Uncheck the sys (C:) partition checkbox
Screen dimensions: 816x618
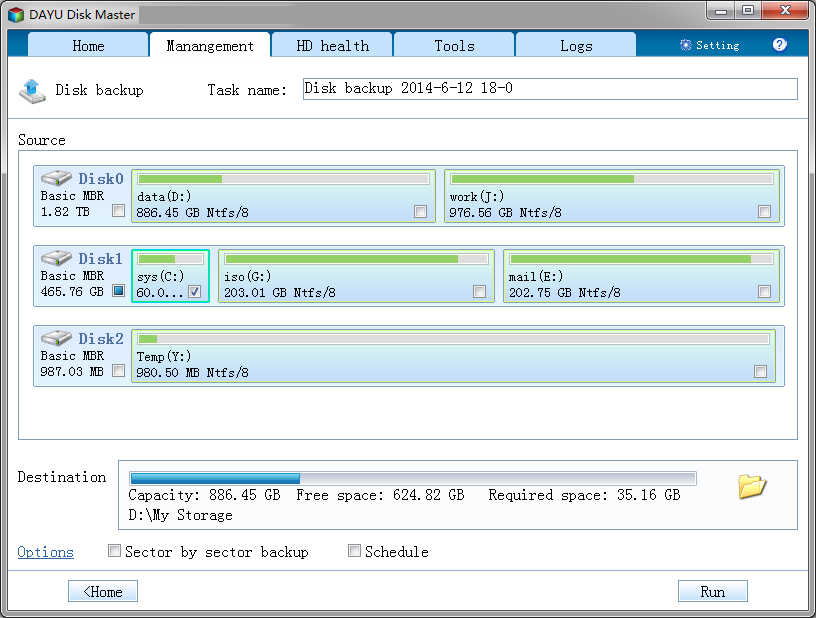coord(195,292)
